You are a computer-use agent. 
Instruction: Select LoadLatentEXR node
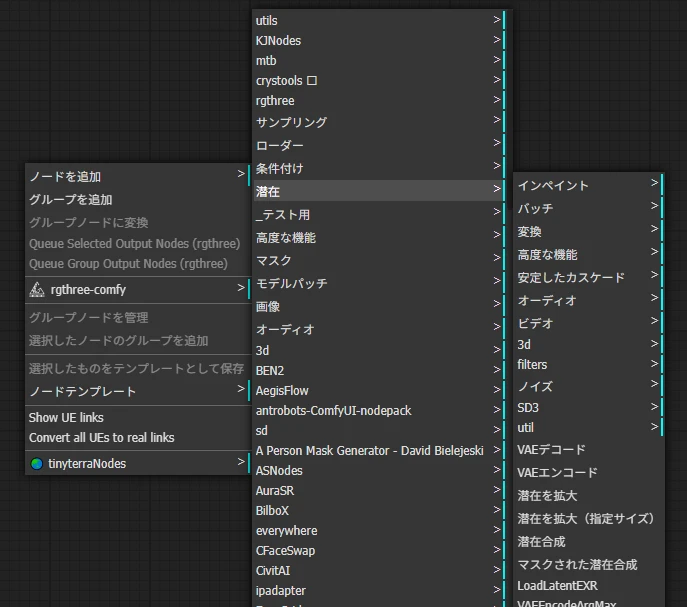click(557, 585)
